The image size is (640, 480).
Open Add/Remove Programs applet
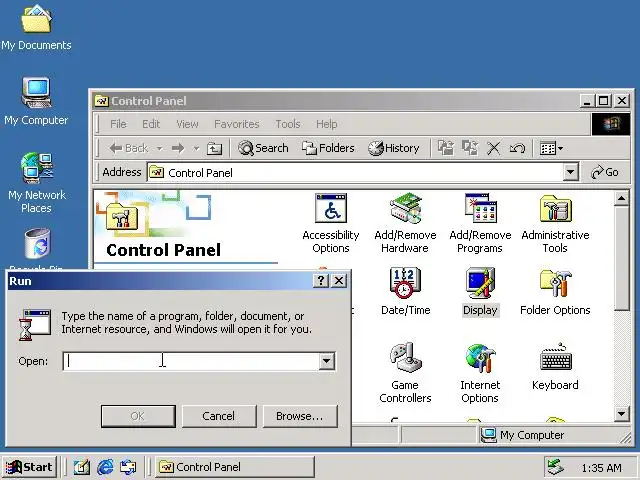click(x=480, y=223)
